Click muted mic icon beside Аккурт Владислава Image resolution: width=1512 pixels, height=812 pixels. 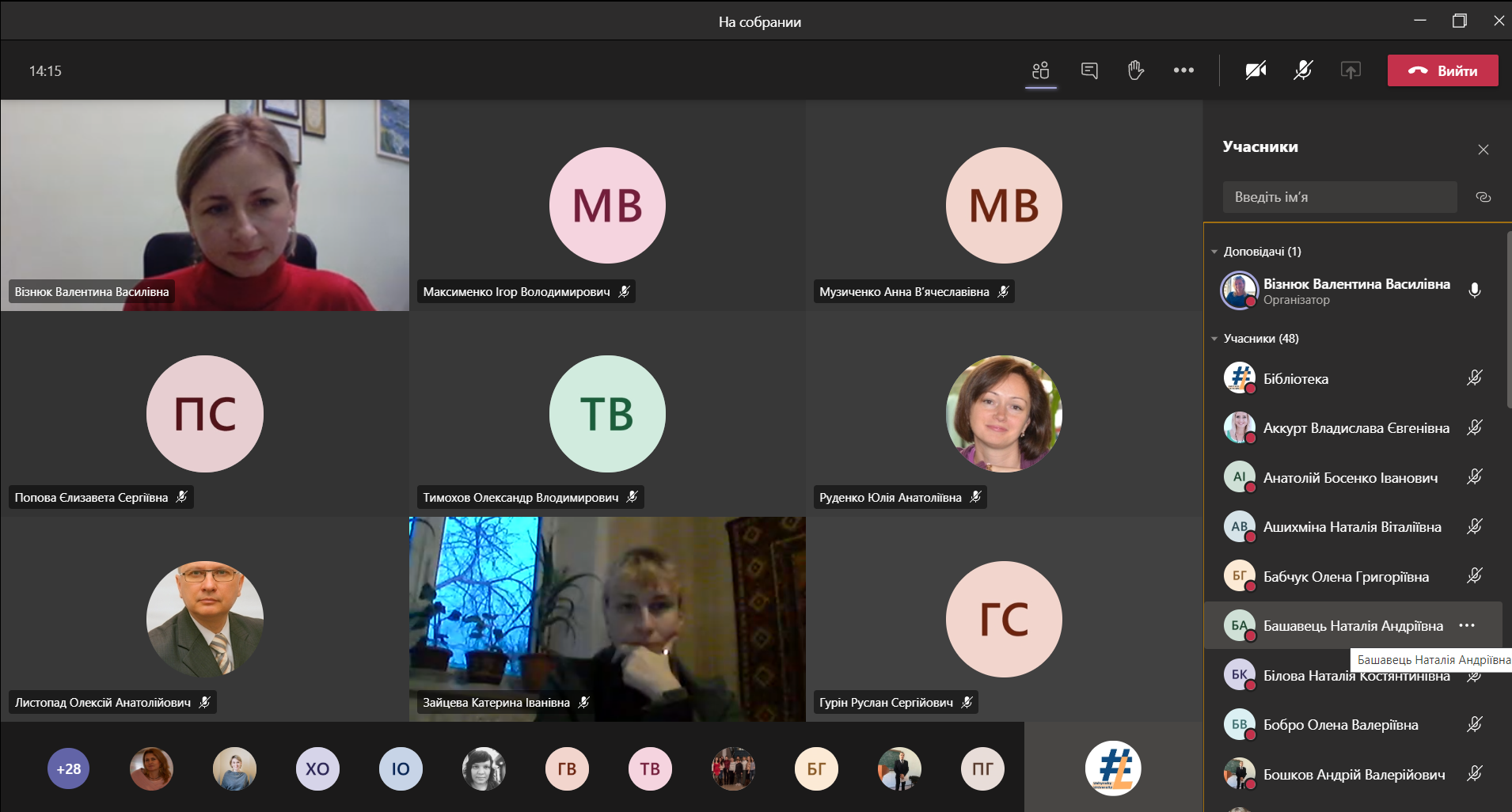(1474, 428)
